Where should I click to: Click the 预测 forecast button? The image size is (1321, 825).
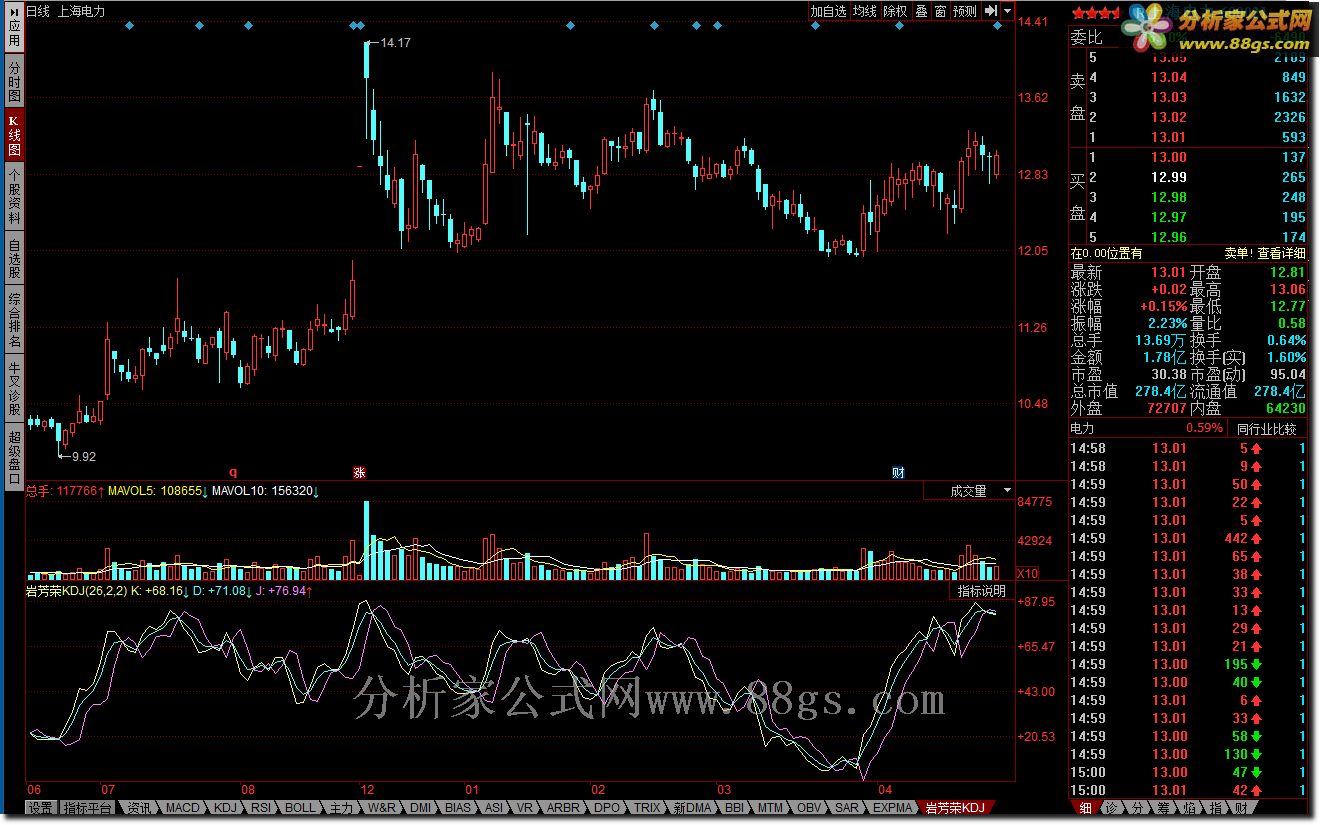coord(965,11)
